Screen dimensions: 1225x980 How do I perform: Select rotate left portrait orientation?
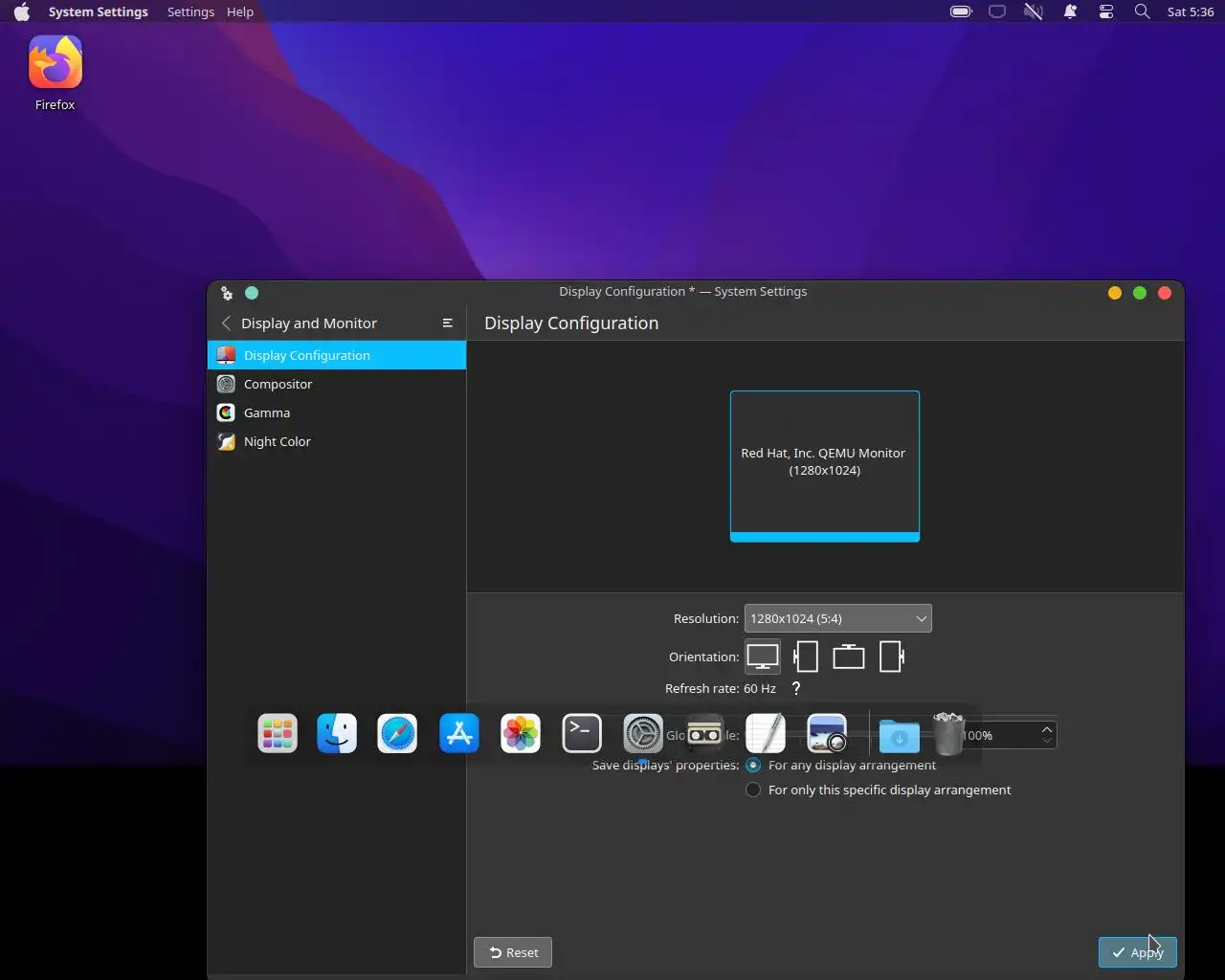pyautogui.click(x=806, y=657)
